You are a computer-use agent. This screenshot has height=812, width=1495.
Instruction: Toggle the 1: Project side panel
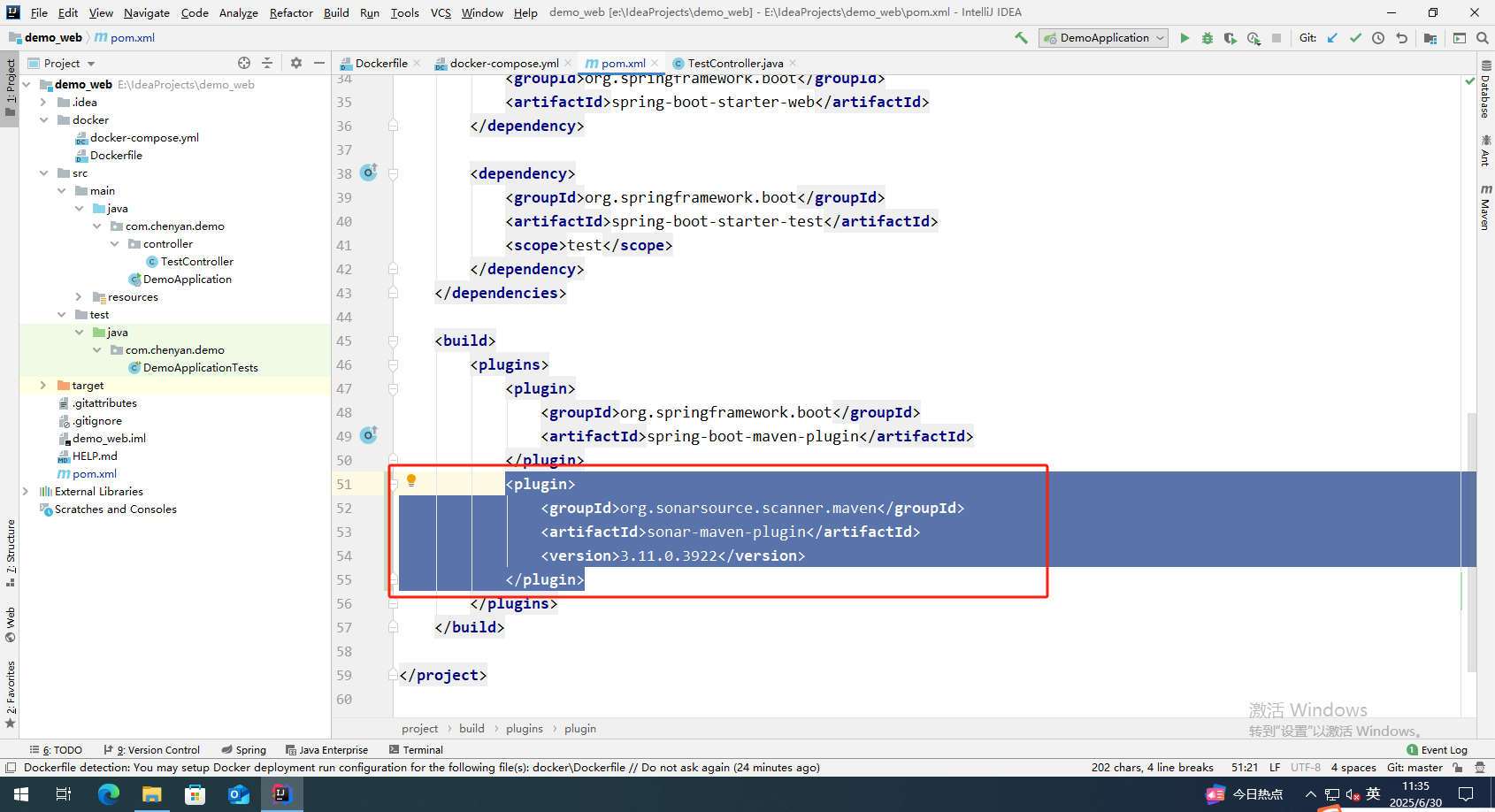[11, 88]
